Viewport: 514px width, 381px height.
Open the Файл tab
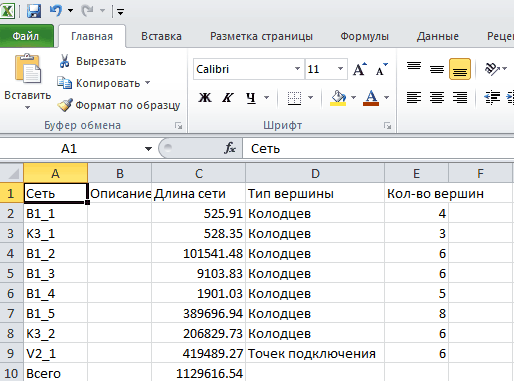26,36
